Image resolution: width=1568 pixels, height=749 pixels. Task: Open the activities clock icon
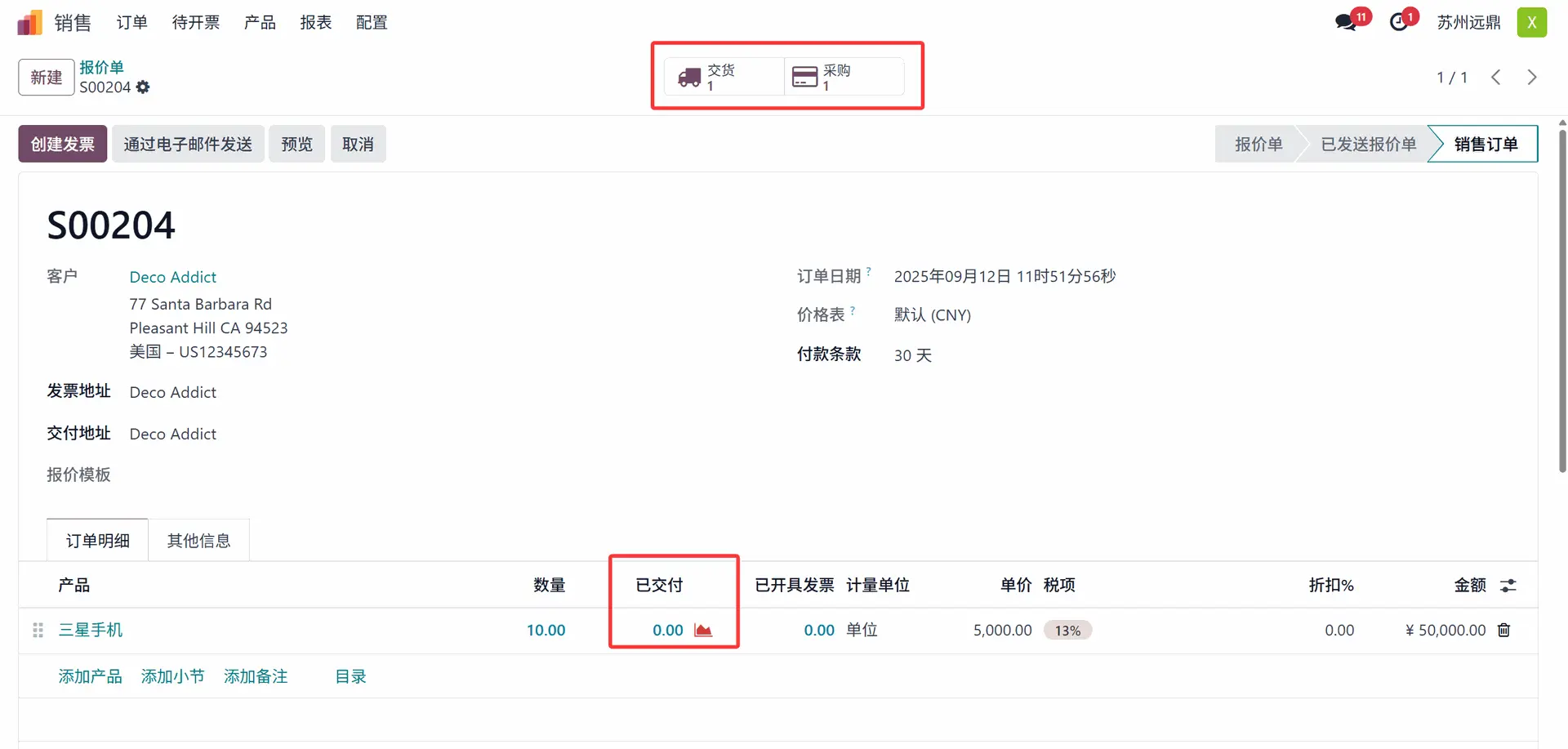1399,22
